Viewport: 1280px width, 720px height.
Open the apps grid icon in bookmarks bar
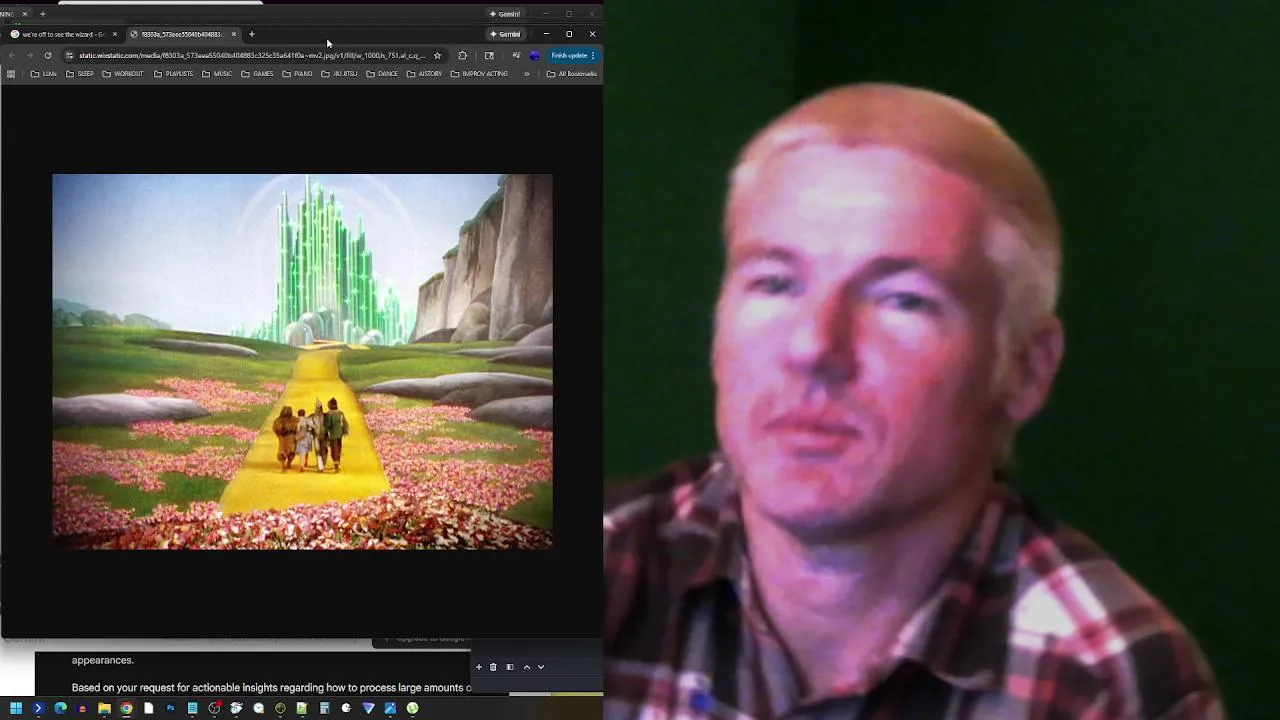pyautogui.click(x=11, y=74)
